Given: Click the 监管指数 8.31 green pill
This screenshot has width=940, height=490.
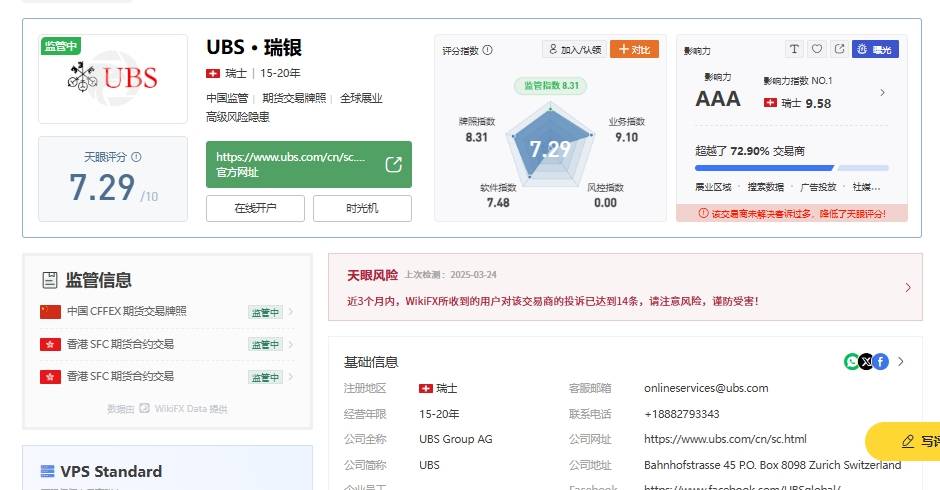Looking at the screenshot, I should (x=551, y=86).
